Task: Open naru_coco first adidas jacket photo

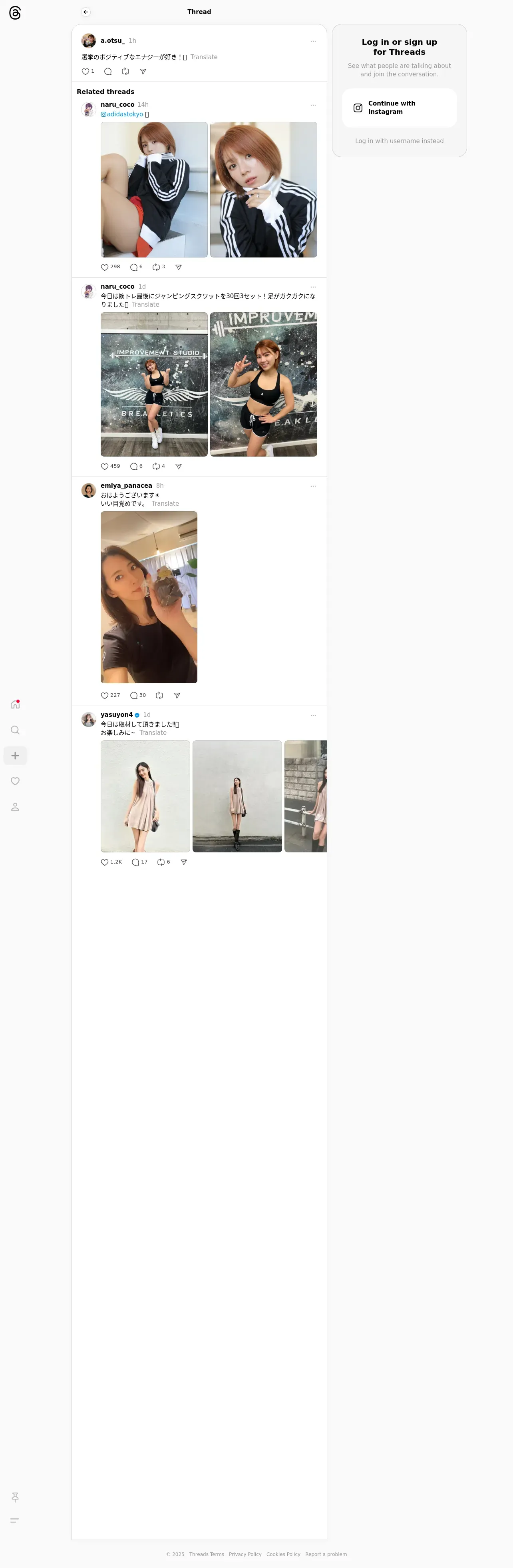Action: point(154,190)
